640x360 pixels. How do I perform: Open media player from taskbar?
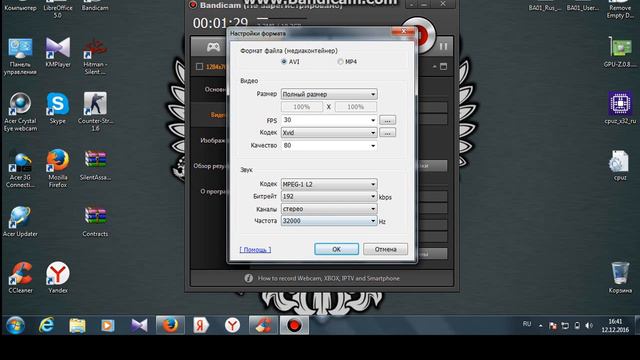(108, 325)
